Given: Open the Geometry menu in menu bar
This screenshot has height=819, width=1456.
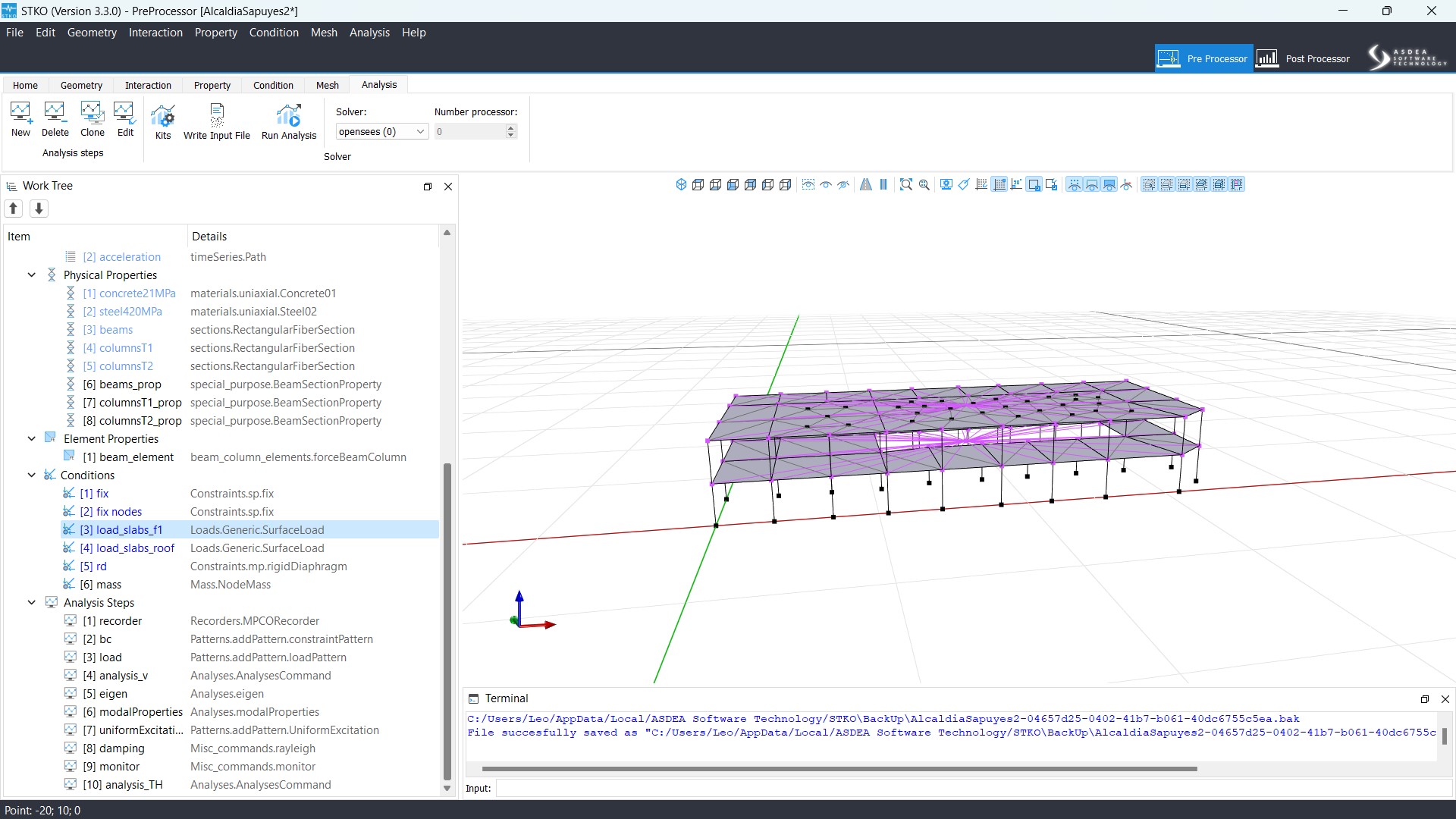Looking at the screenshot, I should pyautogui.click(x=92, y=33).
